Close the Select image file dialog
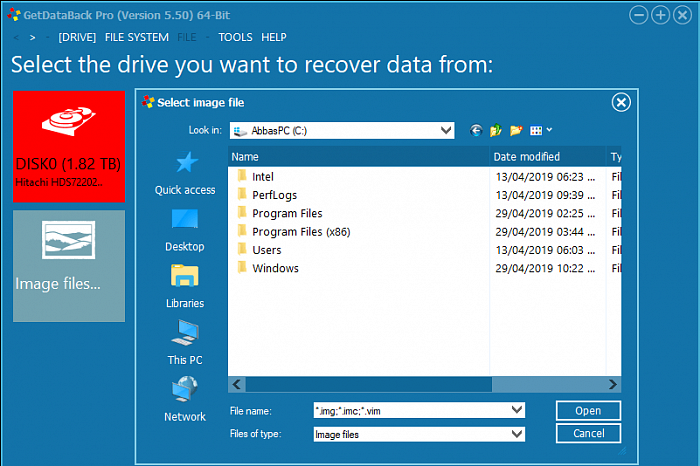700x466 pixels. pyautogui.click(x=621, y=102)
